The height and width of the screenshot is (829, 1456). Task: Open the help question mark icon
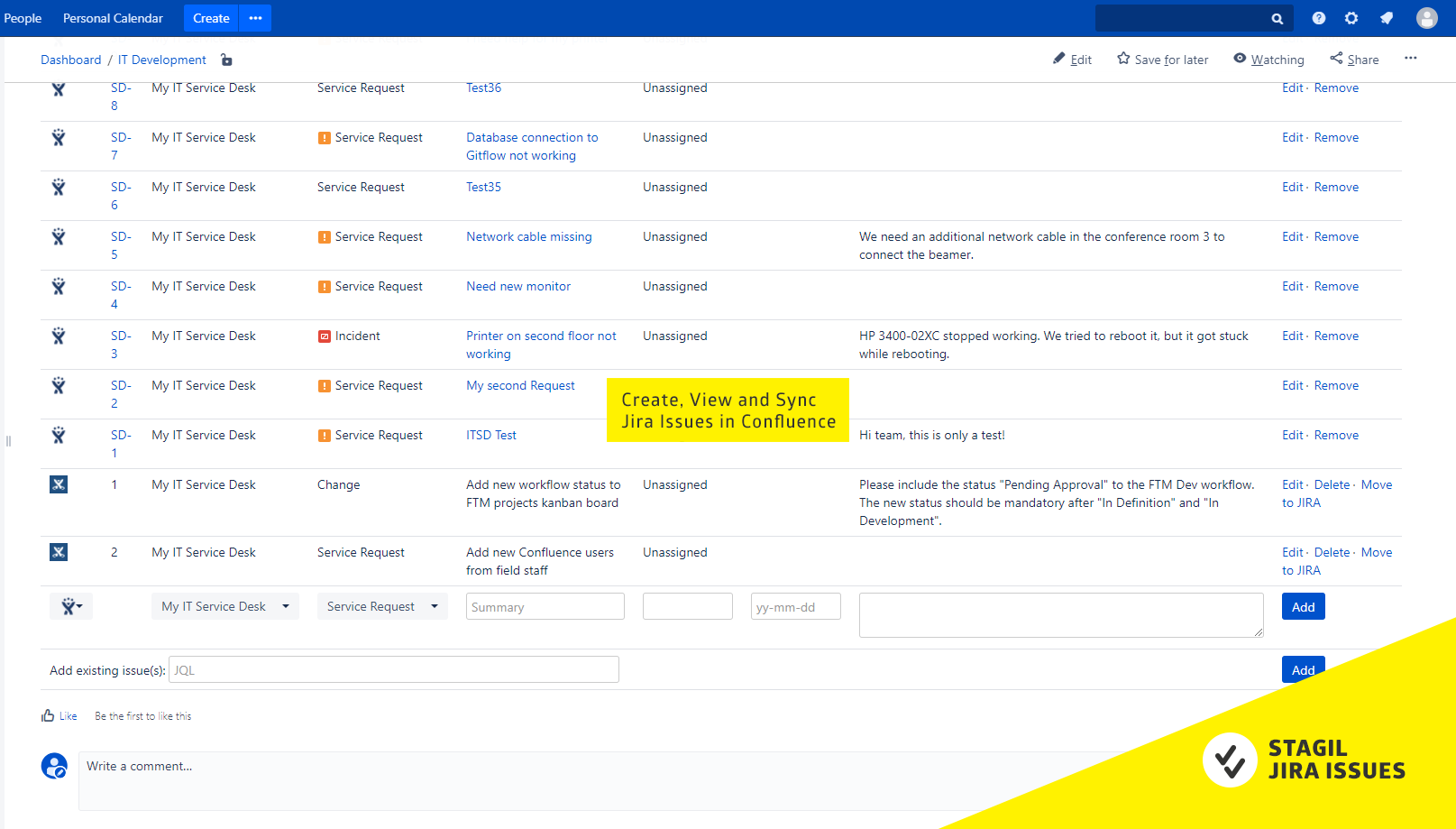1319,18
